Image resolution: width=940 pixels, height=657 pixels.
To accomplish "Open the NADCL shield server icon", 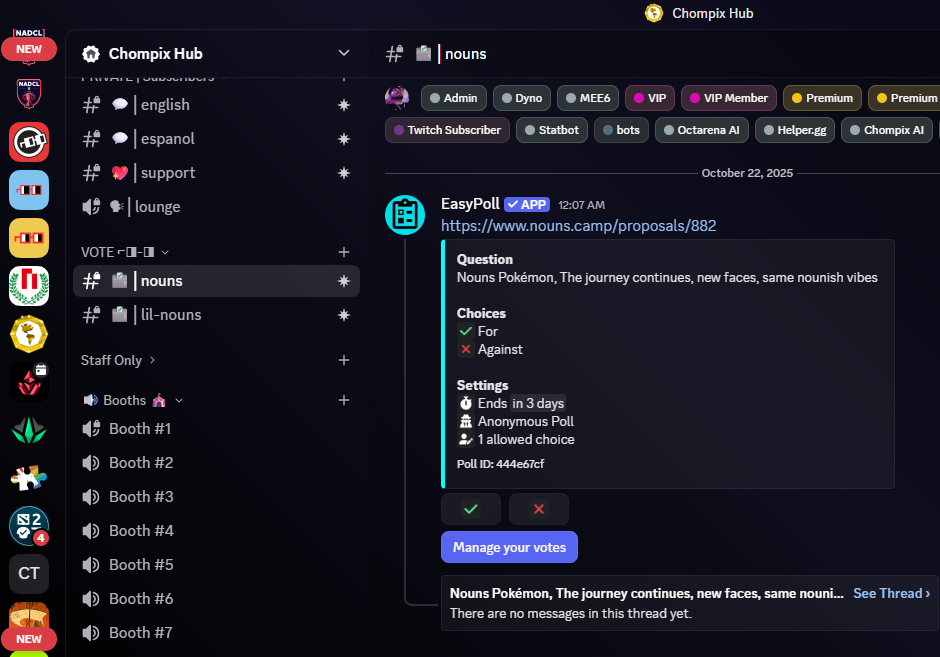I will pyautogui.click(x=29, y=94).
